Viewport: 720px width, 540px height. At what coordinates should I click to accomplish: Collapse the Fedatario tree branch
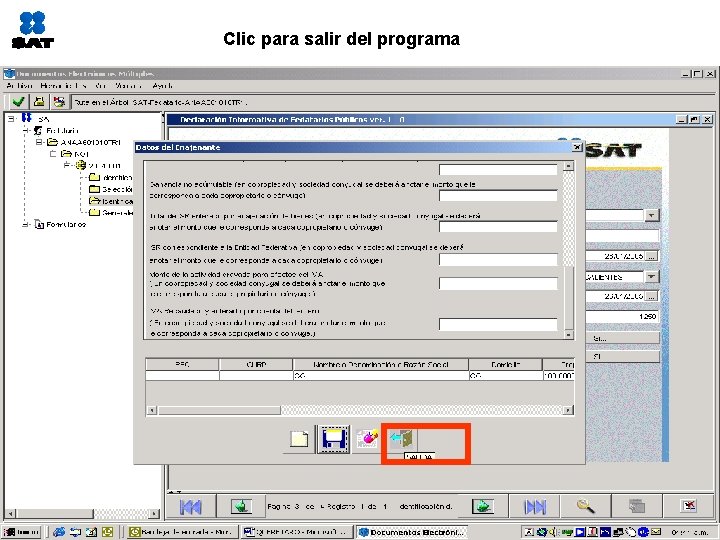point(26,131)
